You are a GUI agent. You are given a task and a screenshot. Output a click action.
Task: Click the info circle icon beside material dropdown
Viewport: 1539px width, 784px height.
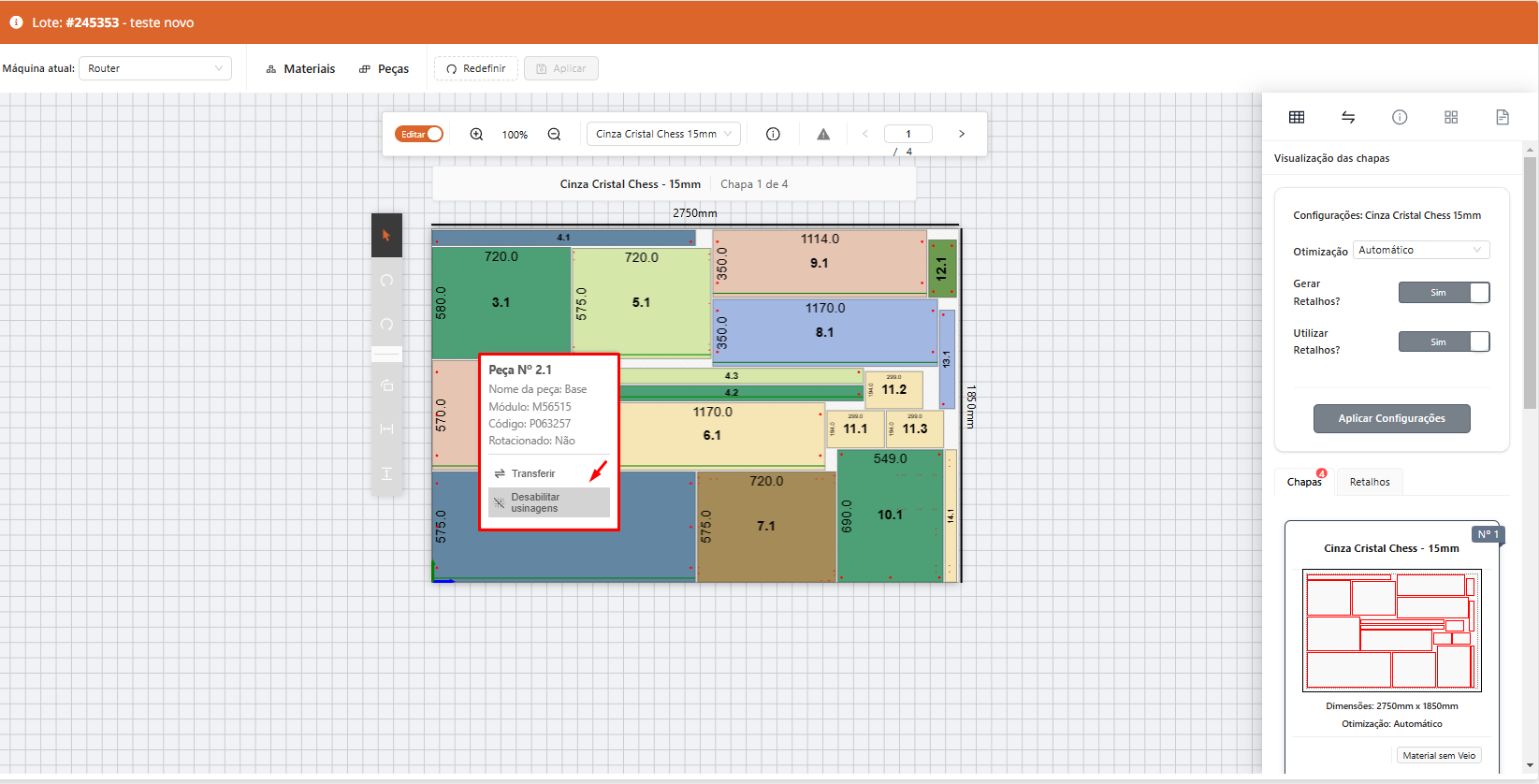pyautogui.click(x=773, y=134)
